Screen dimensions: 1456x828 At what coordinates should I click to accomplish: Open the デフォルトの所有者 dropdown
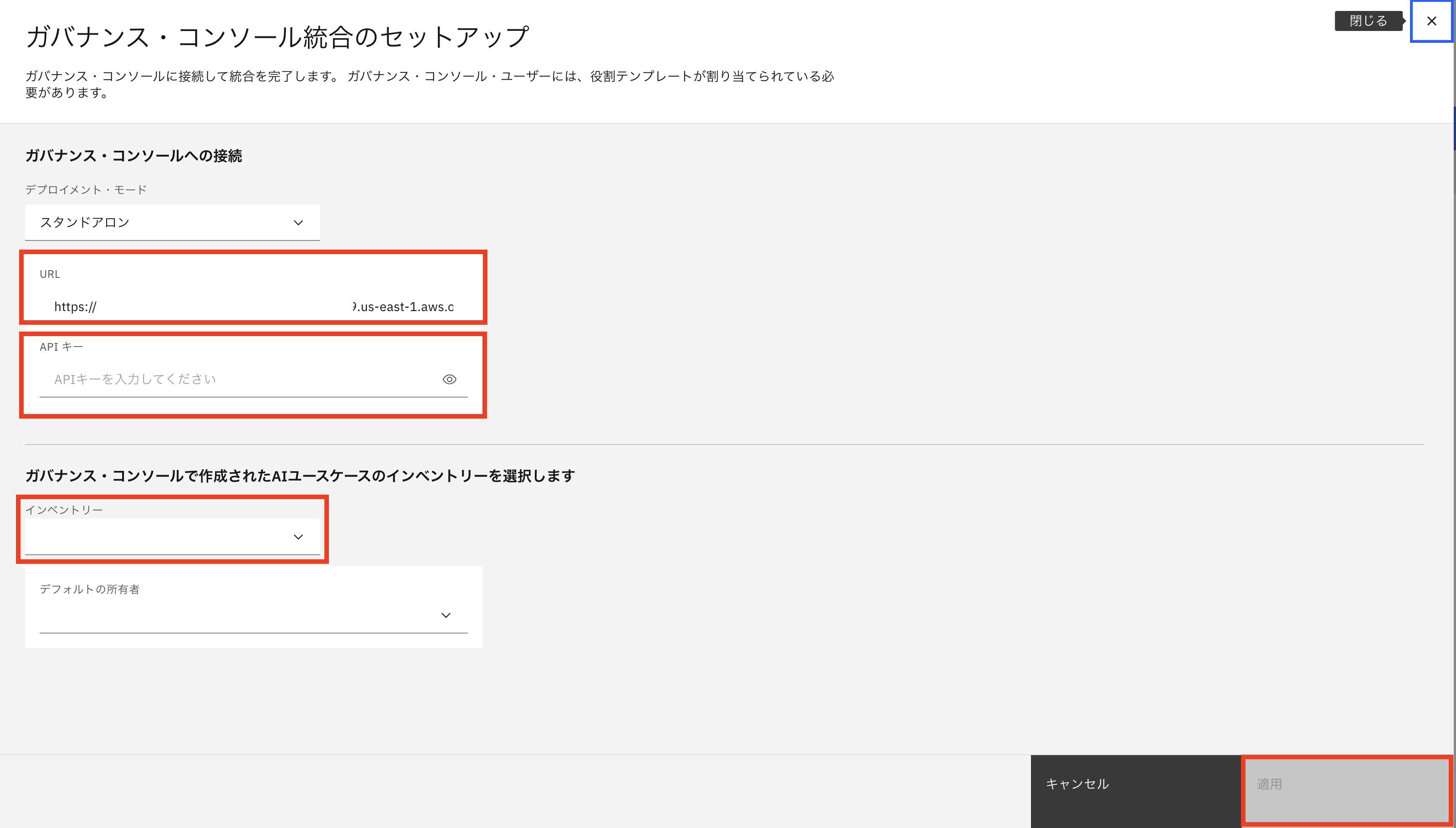coord(253,615)
